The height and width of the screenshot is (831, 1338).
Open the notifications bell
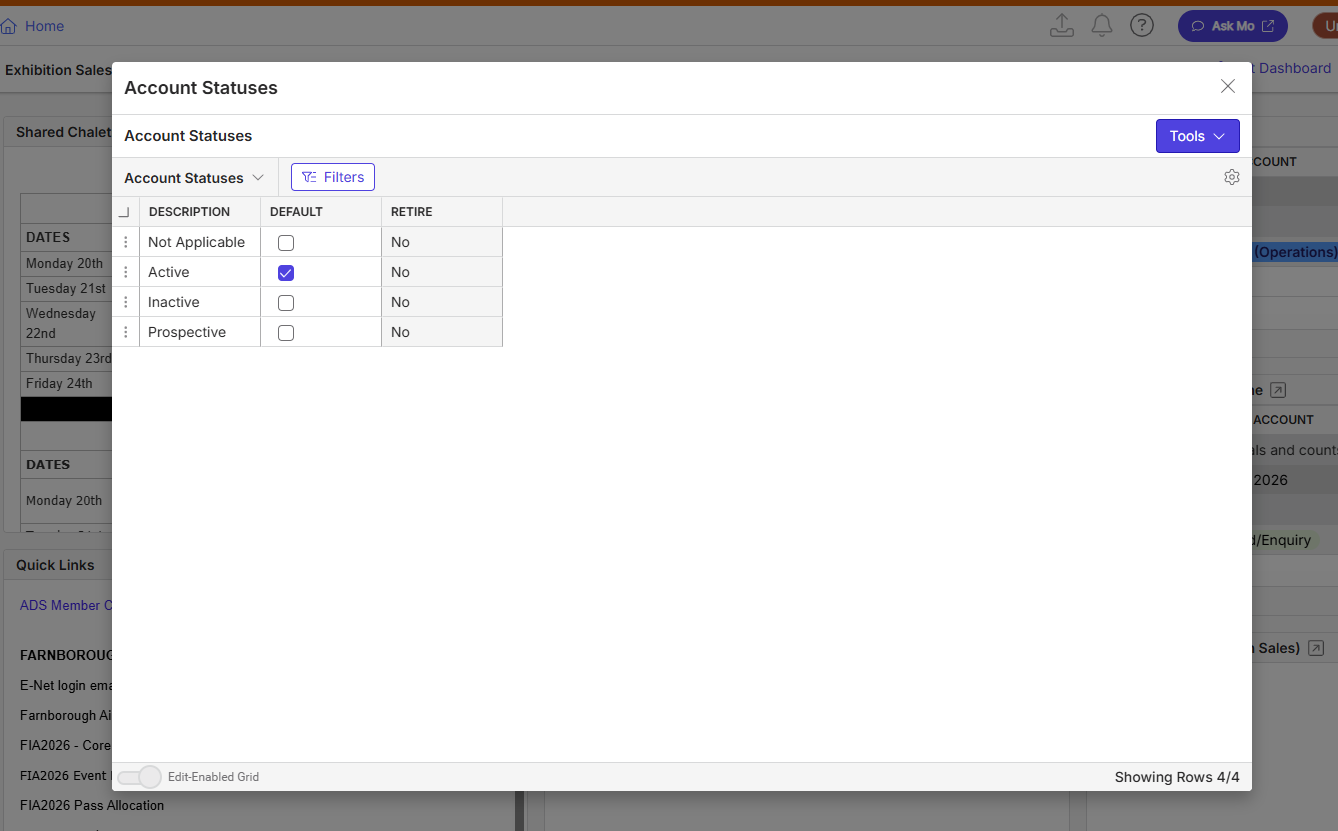1102,26
